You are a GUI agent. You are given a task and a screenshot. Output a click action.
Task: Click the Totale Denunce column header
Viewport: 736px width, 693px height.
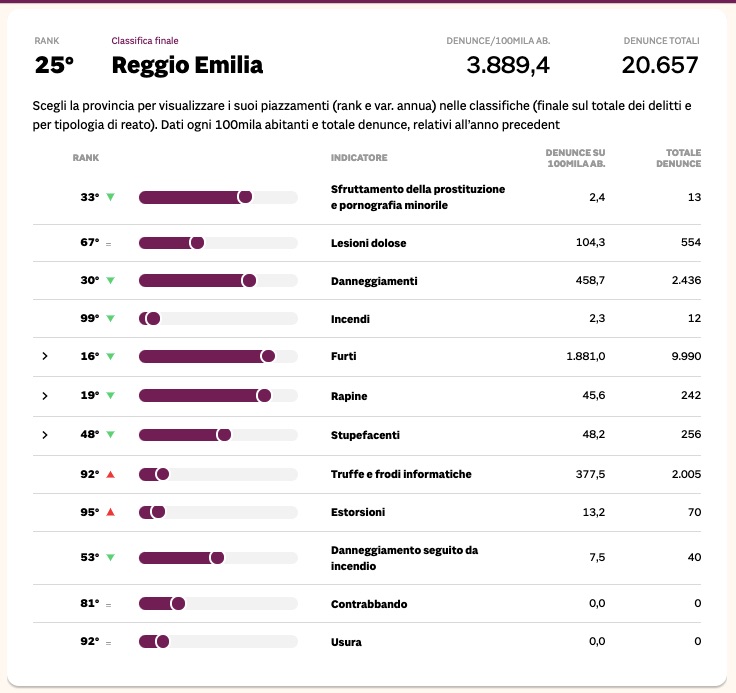(x=683, y=158)
